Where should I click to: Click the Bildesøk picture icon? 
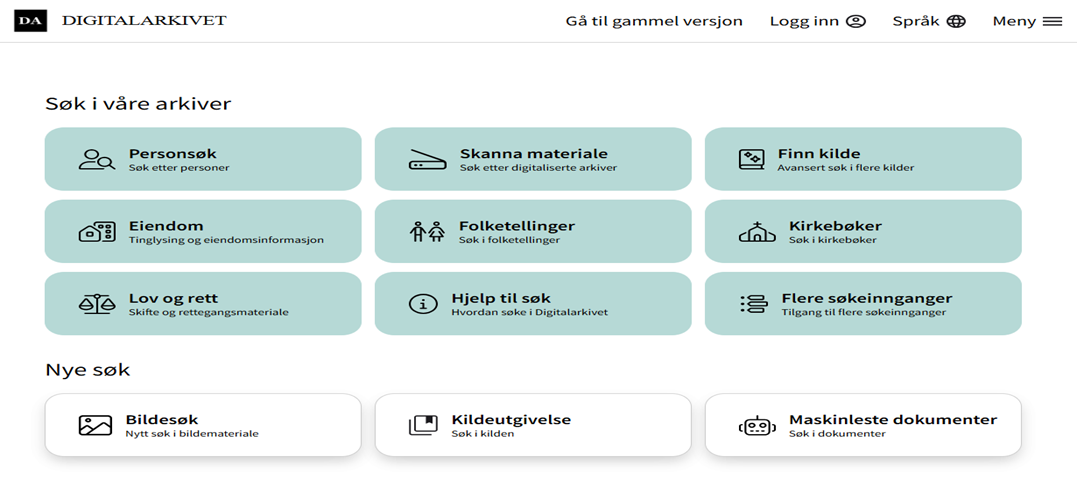[x=95, y=426]
